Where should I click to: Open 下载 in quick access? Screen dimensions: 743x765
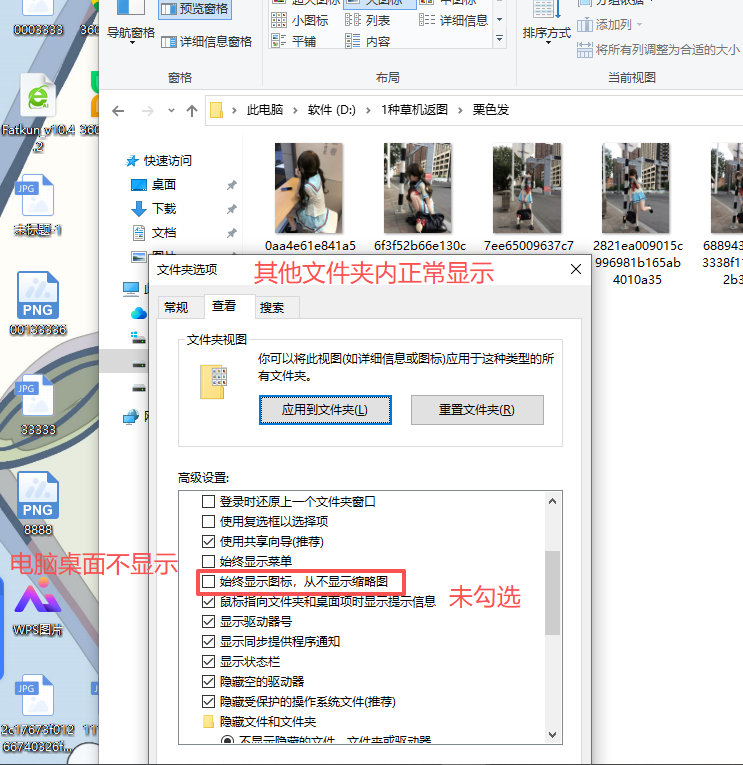[x=164, y=209]
